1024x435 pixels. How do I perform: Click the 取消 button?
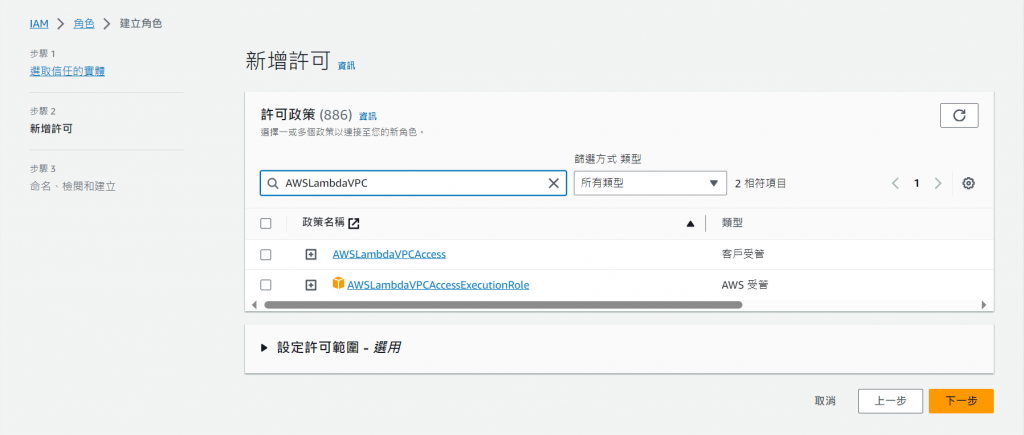(x=825, y=401)
